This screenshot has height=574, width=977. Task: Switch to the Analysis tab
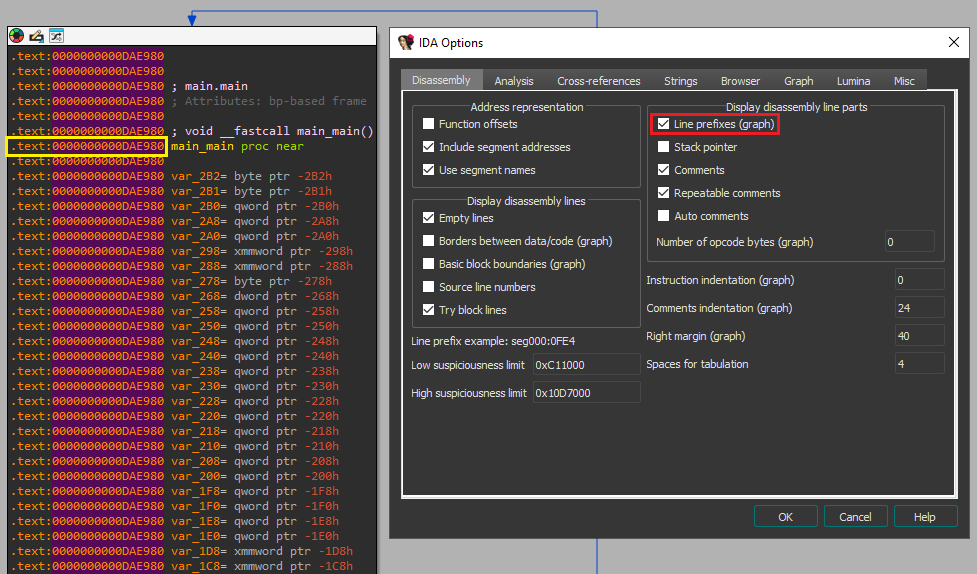click(x=514, y=81)
